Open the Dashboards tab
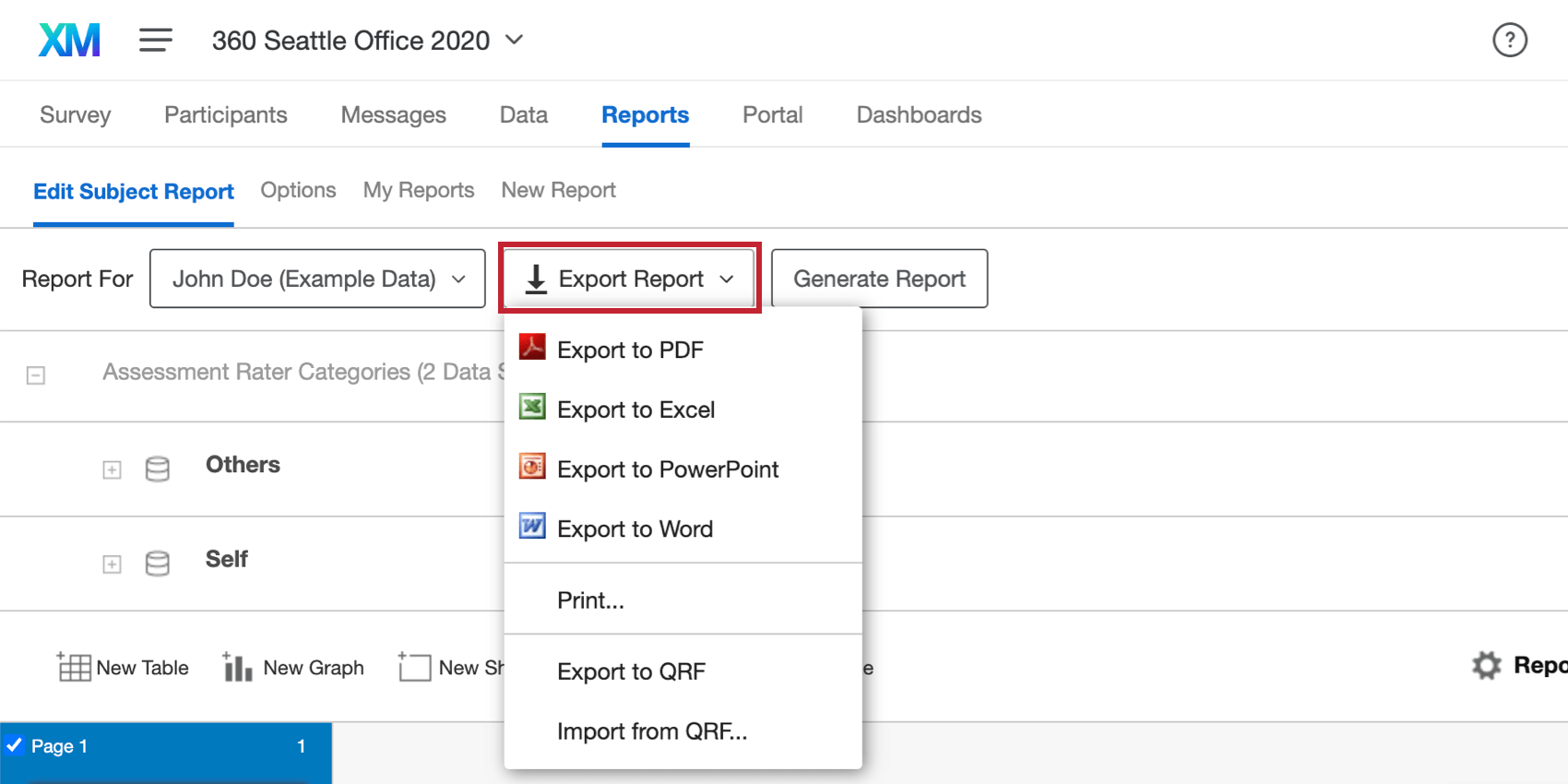Viewport: 1568px width, 784px height. coord(919,114)
